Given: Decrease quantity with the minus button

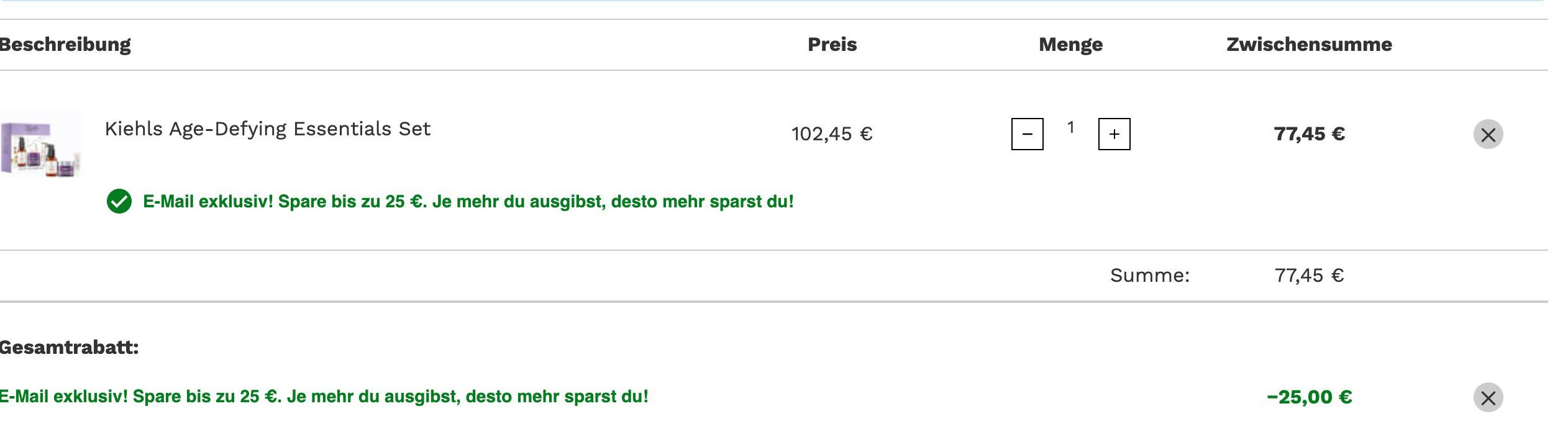Looking at the screenshot, I should pyautogui.click(x=1027, y=134).
